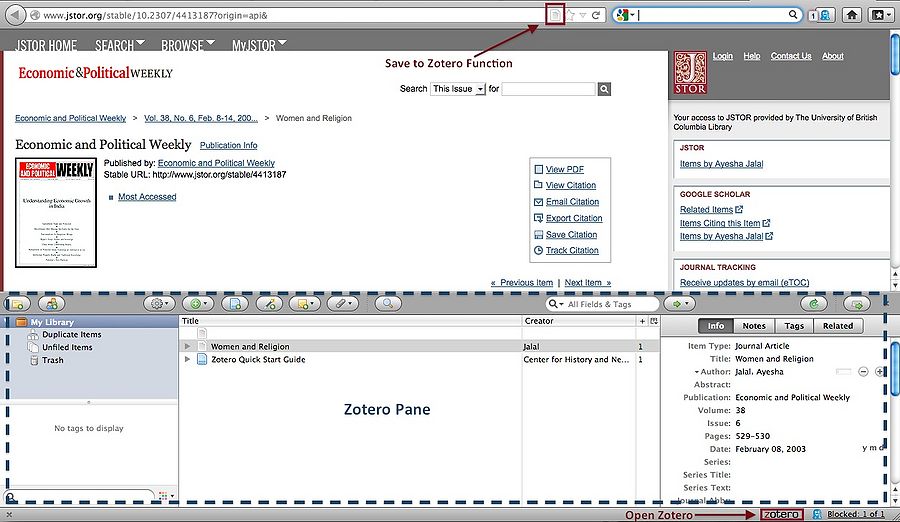Click the journal cover thumbnail
The image size is (900, 522).
click(x=56, y=212)
